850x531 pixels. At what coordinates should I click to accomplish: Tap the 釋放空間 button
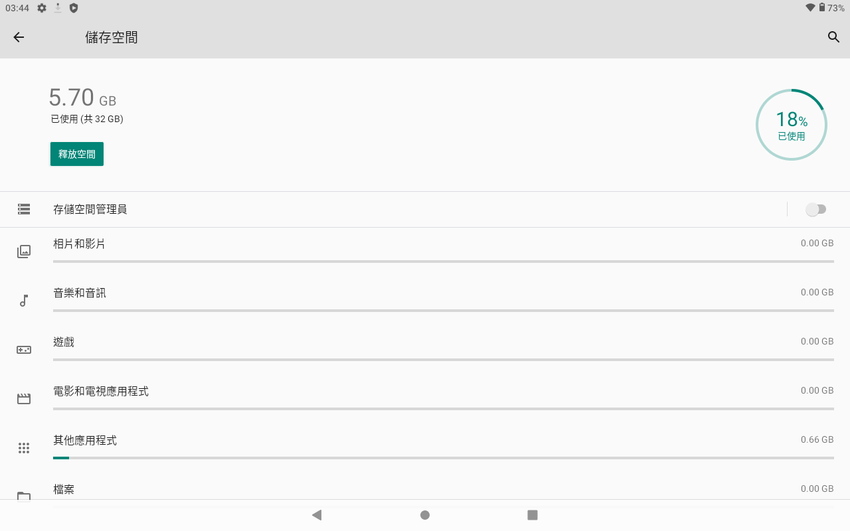click(x=77, y=154)
